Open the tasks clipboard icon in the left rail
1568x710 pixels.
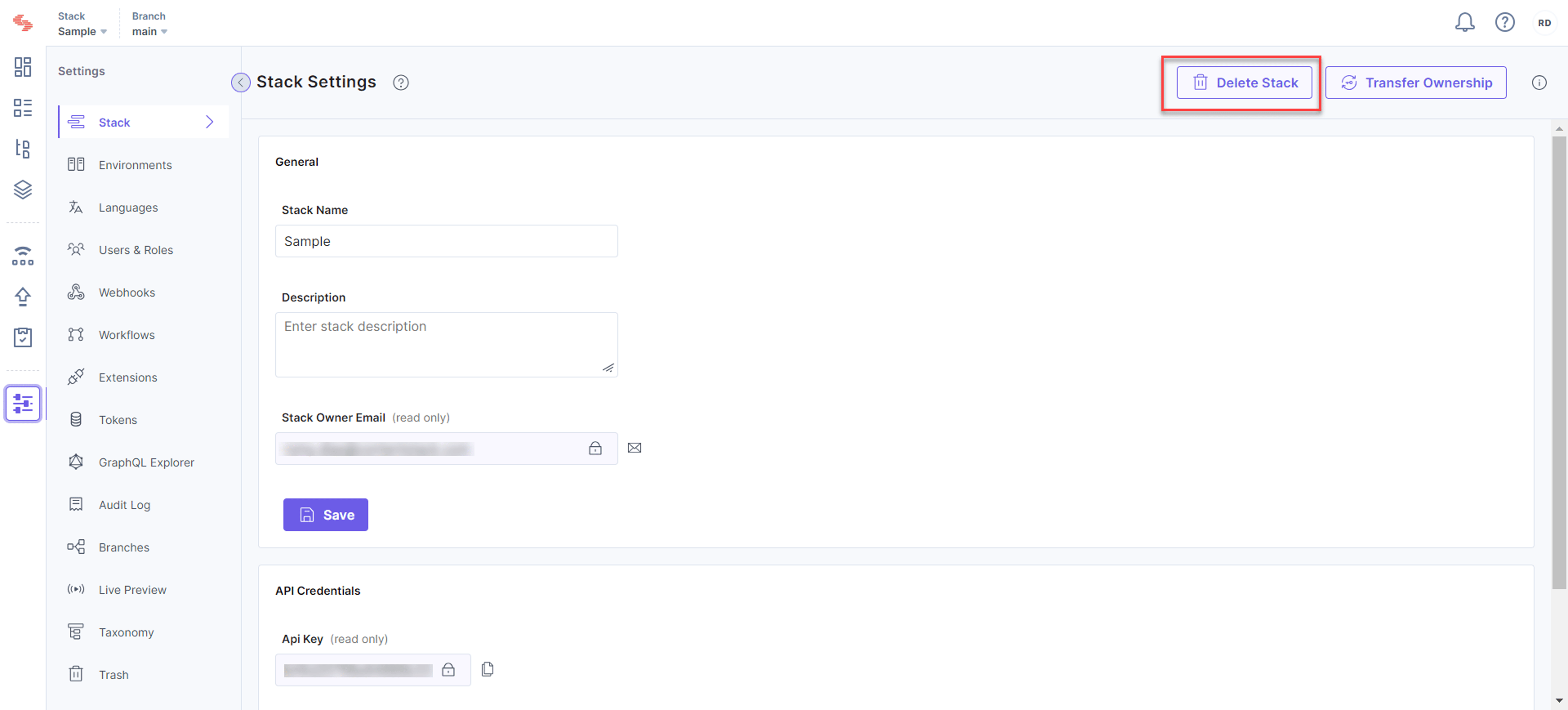coord(22,337)
